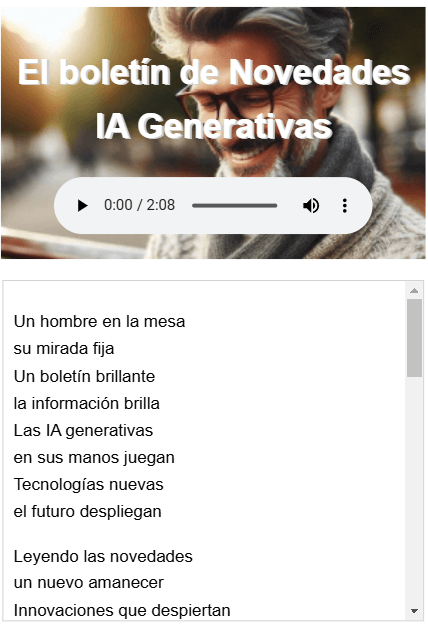Click the line 'Las IA generativas'
Viewport: 428px width, 626px height.
click(83, 430)
